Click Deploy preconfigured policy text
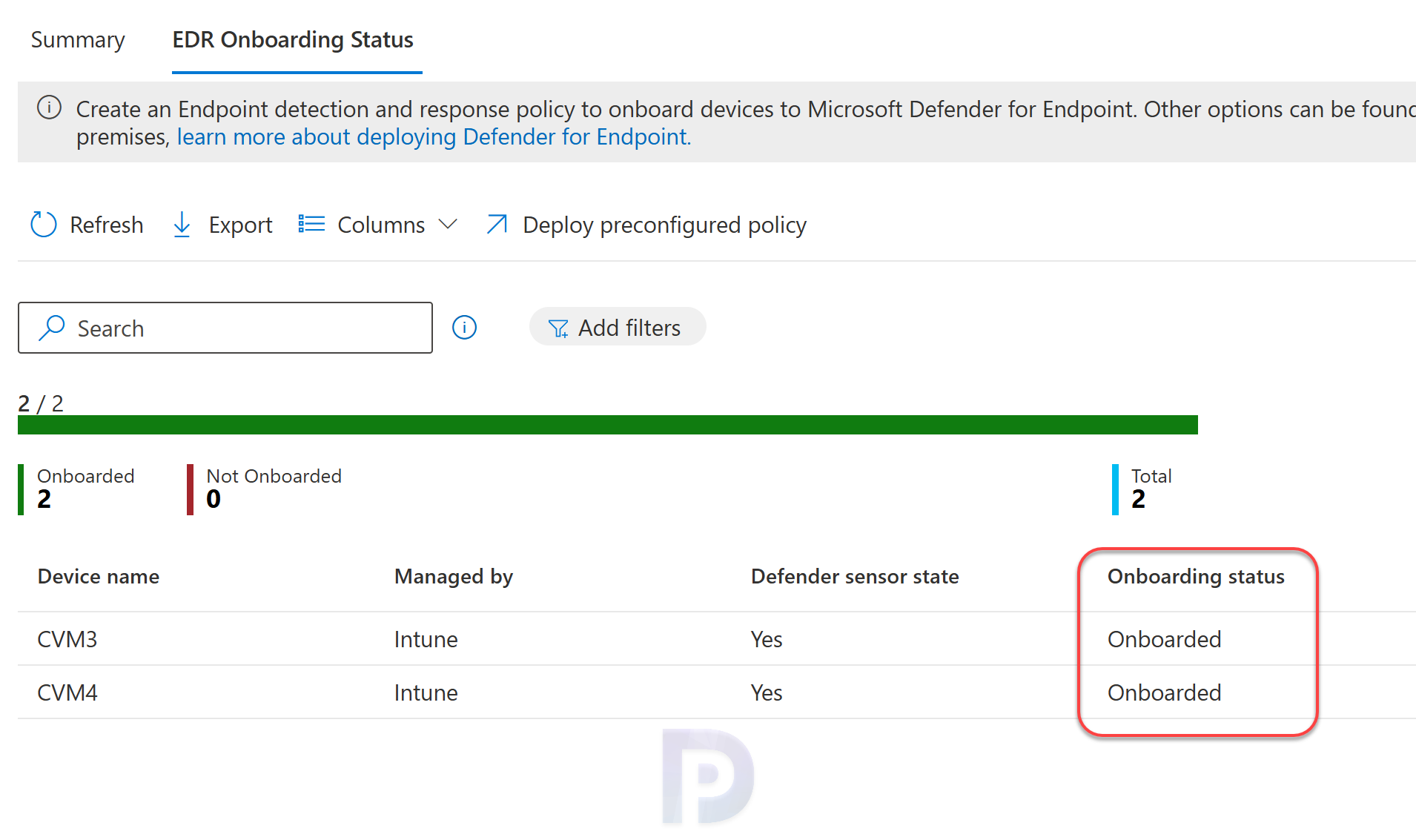The width and height of the screenshot is (1416, 840). (x=664, y=225)
